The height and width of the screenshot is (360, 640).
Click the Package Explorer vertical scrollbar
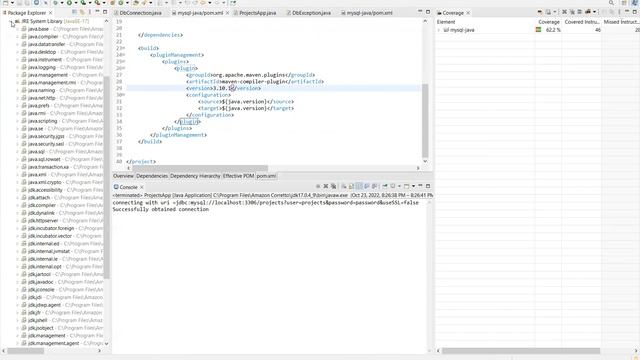point(107,178)
